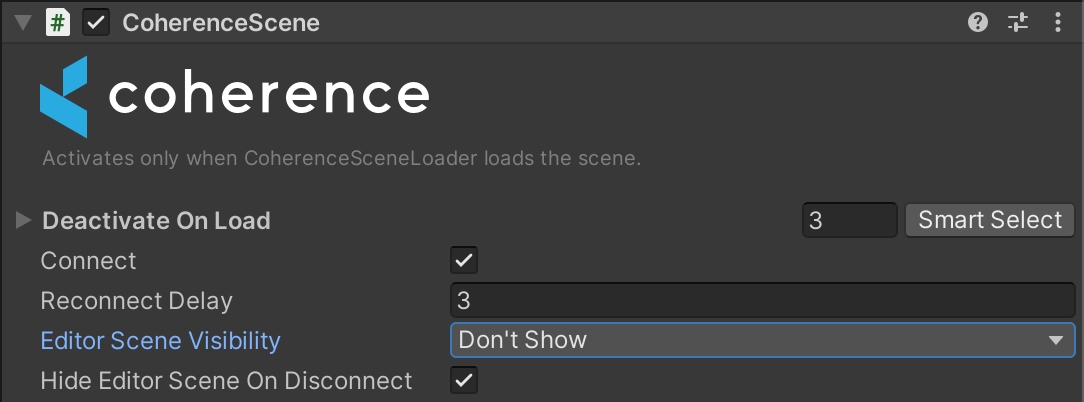Collapse the CoherenceScene component foldout arrow
This screenshot has height=402, width=1084.
point(23,22)
